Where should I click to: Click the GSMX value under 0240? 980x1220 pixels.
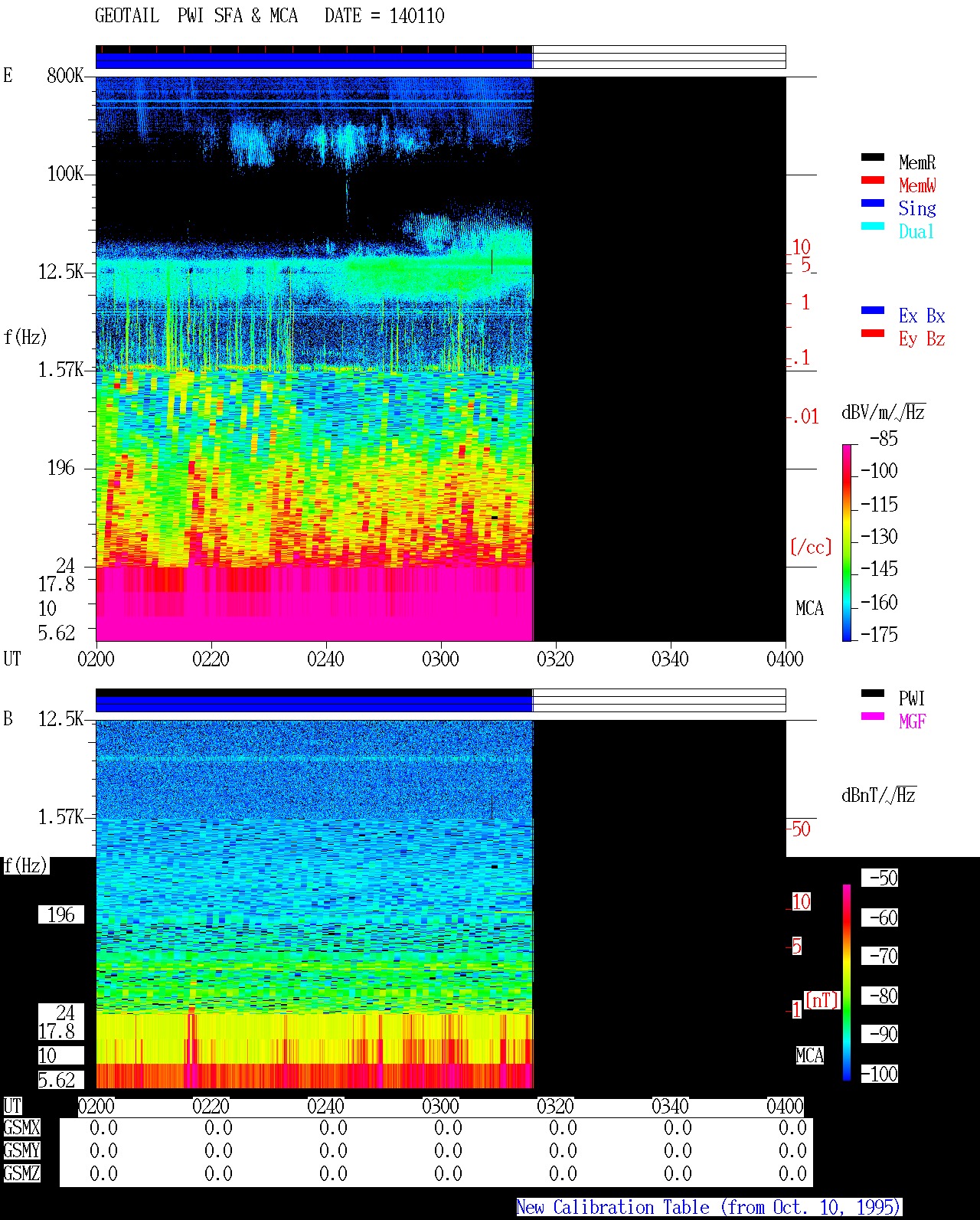(333, 1127)
